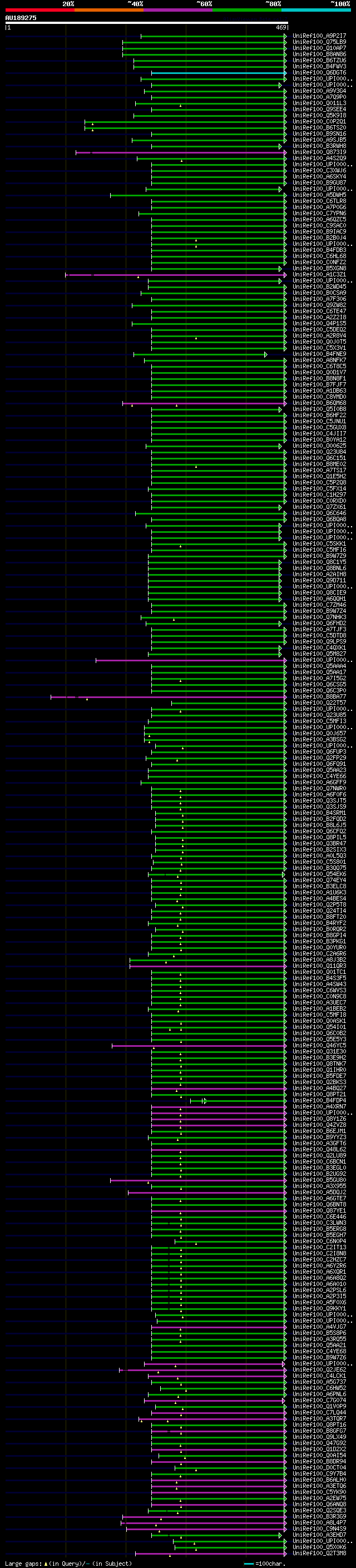Select hit UniRef100_A6SKY4

click(x=319, y=176)
